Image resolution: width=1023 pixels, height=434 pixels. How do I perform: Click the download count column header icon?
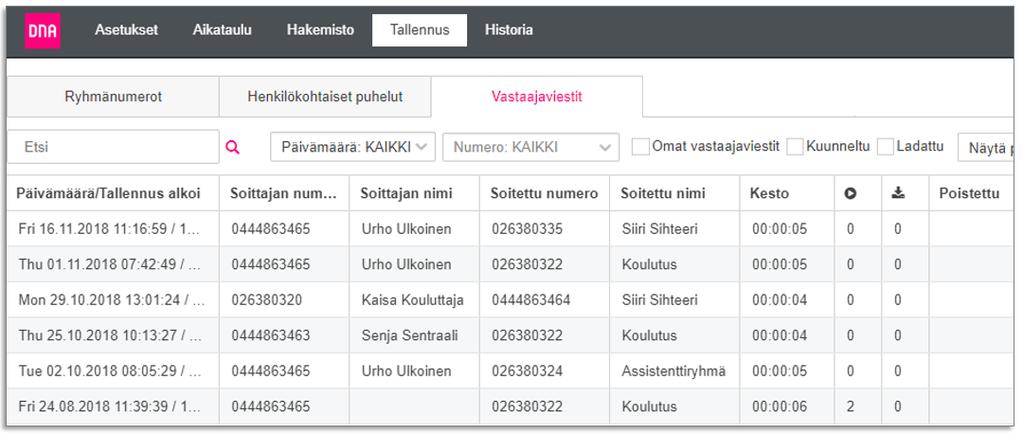click(x=898, y=193)
